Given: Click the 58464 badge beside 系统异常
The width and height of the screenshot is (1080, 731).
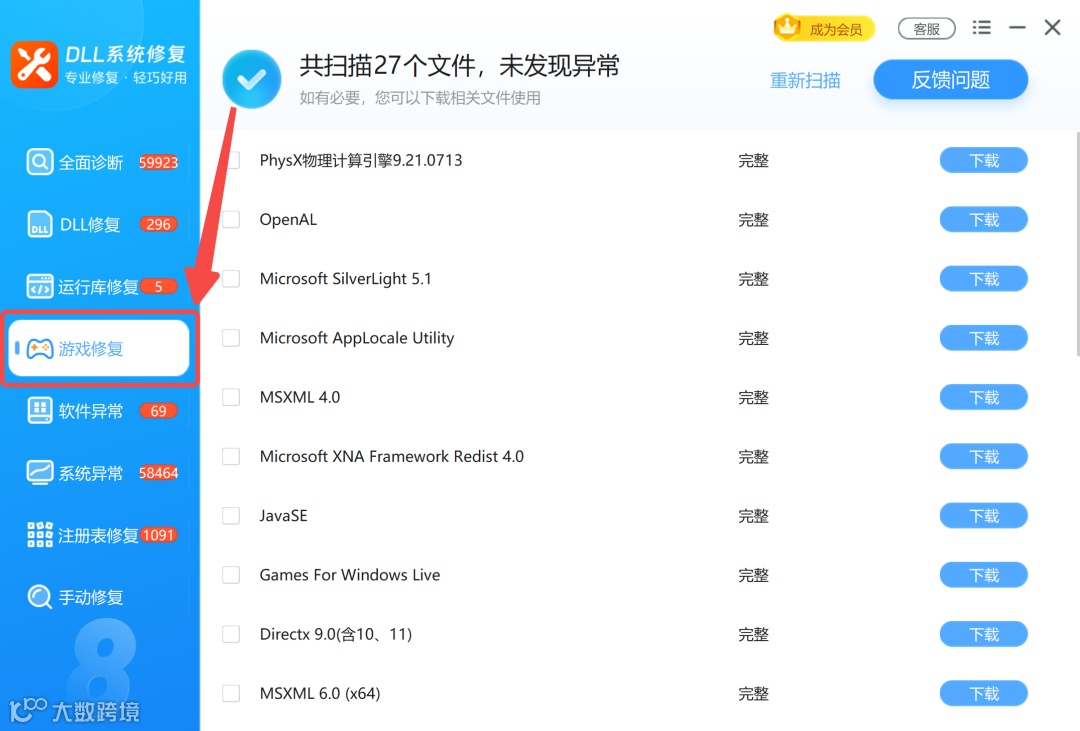Looking at the screenshot, I should [158, 473].
